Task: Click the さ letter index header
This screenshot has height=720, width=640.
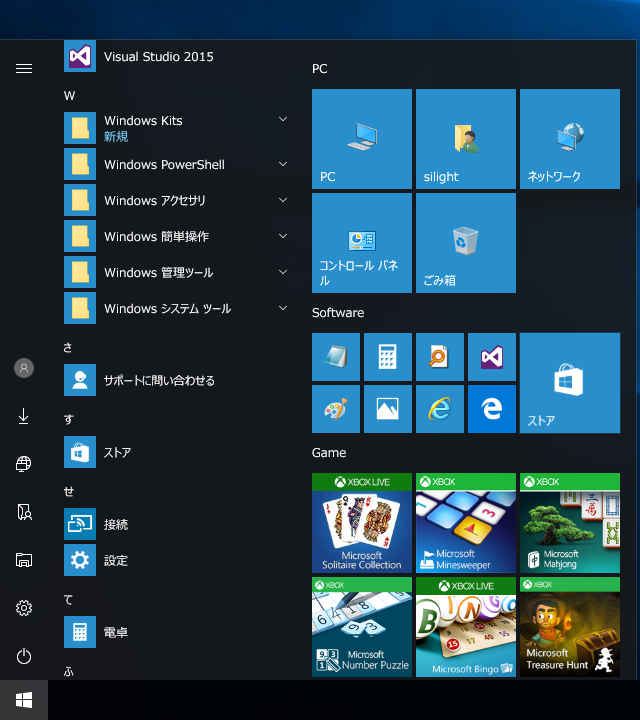Action: [68, 348]
